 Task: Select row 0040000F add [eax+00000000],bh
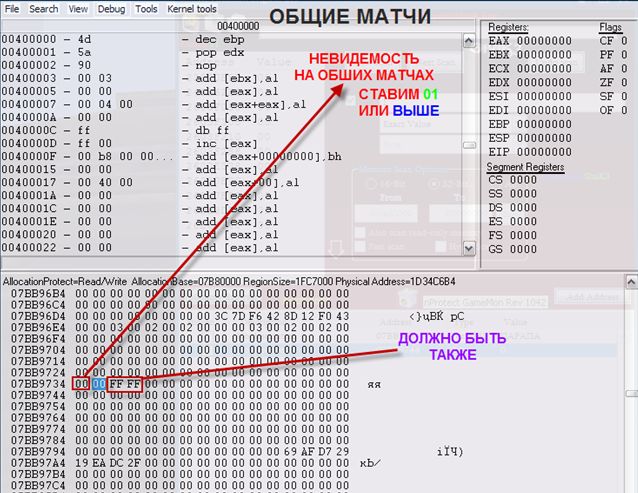[x=232, y=157]
